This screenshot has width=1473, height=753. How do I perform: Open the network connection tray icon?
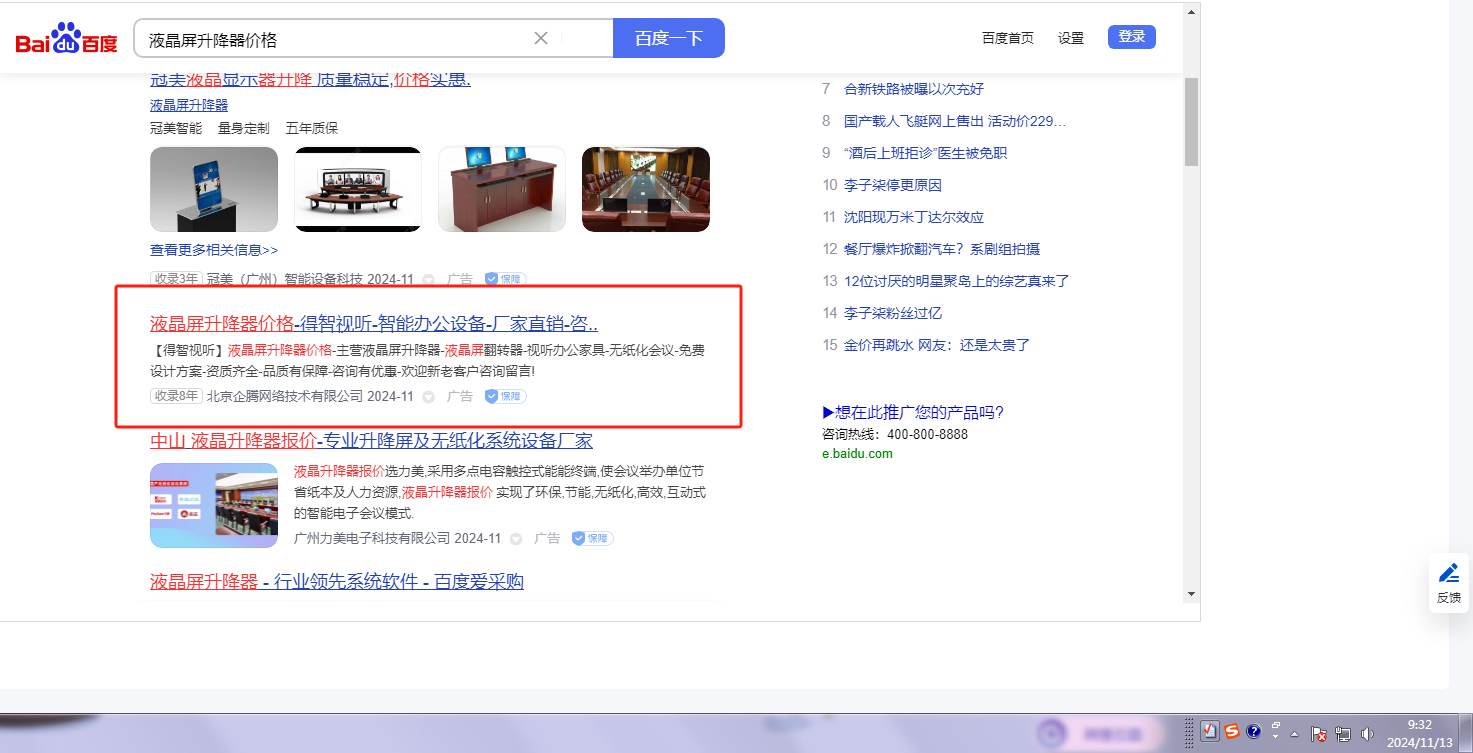[x=1343, y=733]
